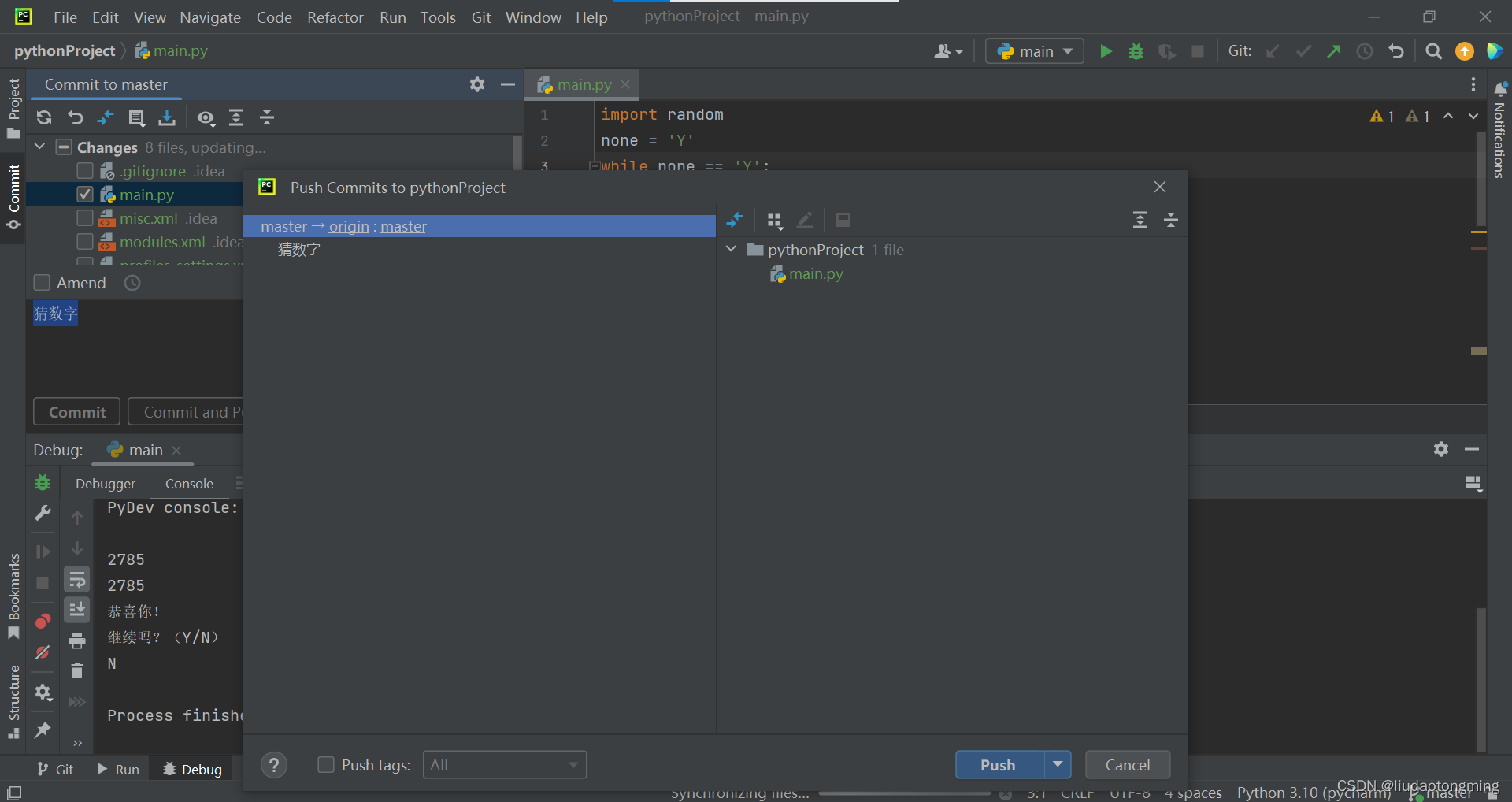The width and height of the screenshot is (1512, 802).
Task: Select main.py in the Push dialog file tree
Action: (808, 273)
